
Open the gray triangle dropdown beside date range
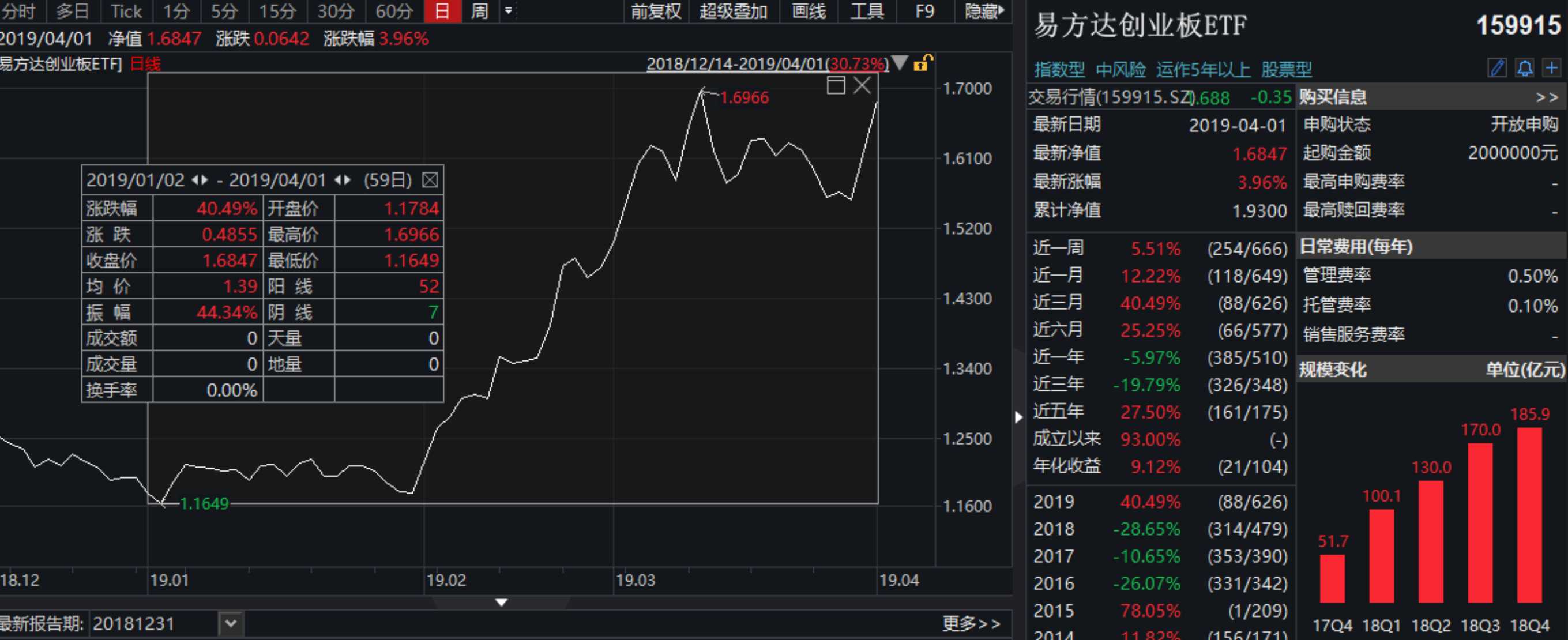900,63
